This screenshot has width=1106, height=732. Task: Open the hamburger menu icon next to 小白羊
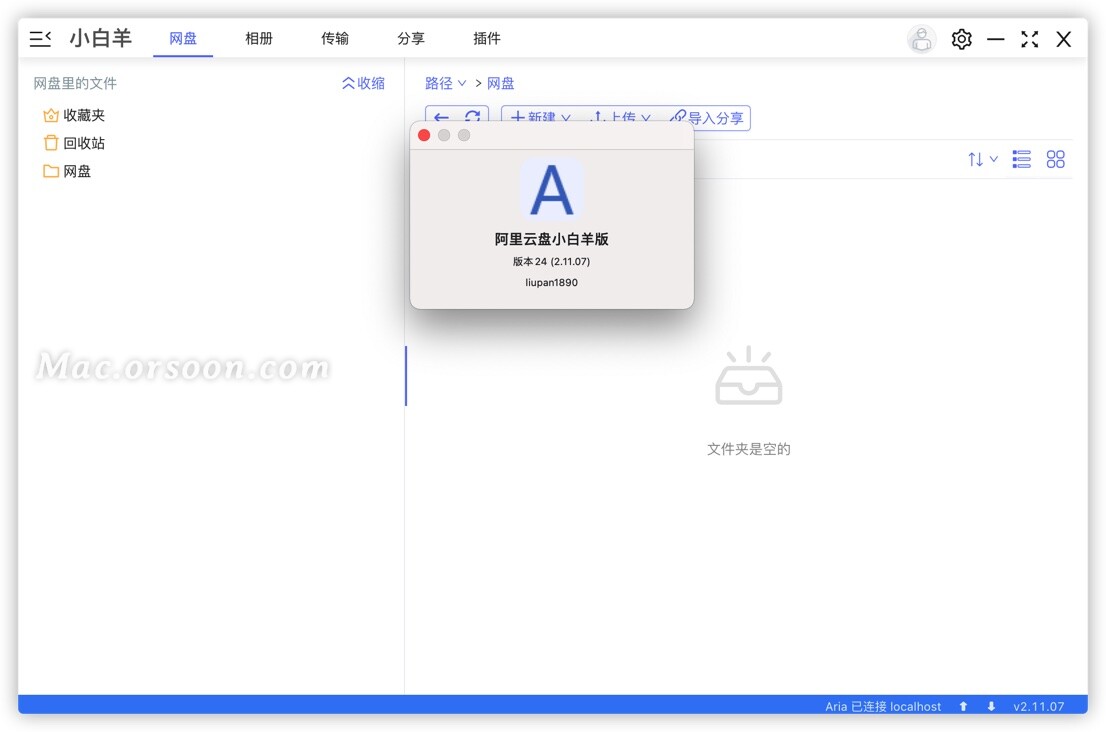(x=39, y=38)
